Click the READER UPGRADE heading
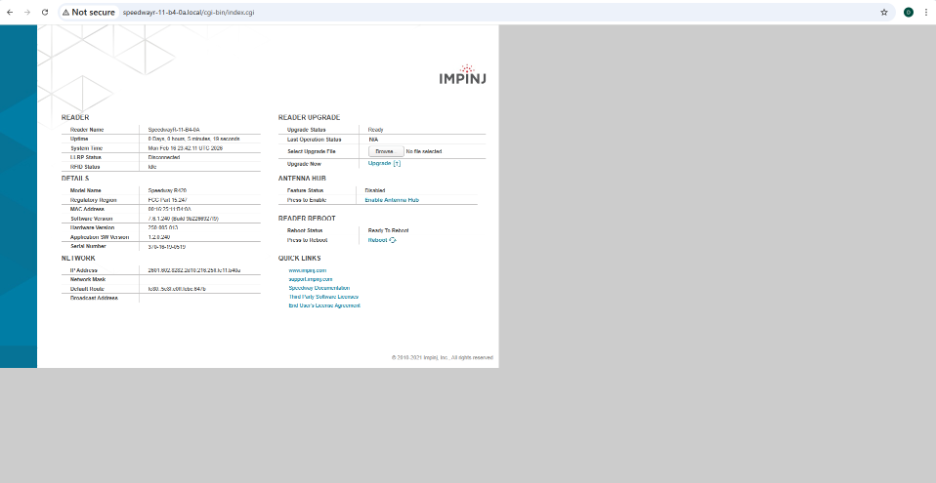The image size is (936, 483). (x=309, y=118)
